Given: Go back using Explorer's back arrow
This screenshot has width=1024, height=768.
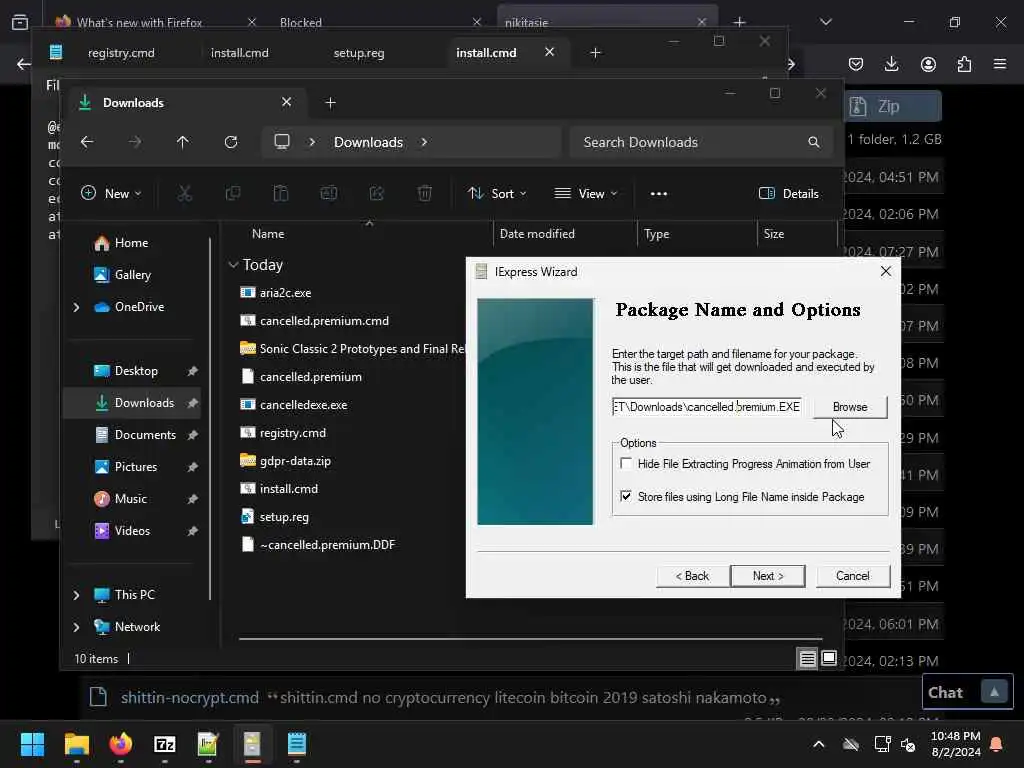Looking at the screenshot, I should 87,142.
